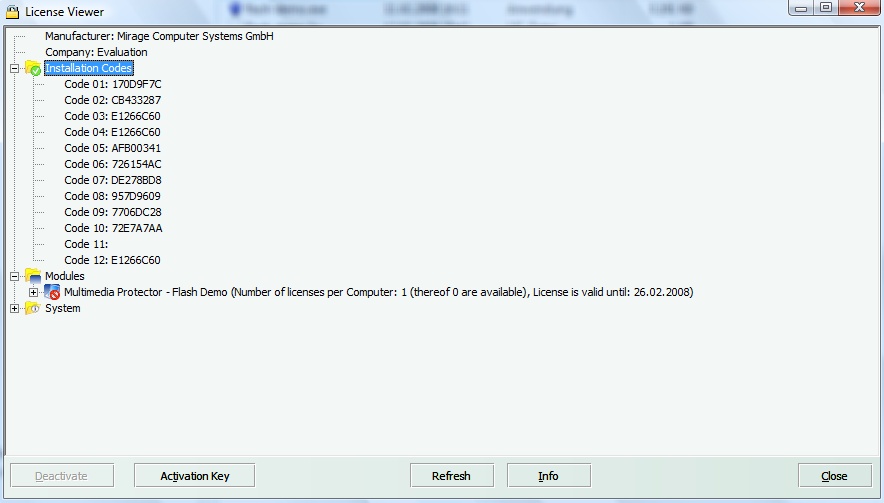The height and width of the screenshot is (503, 884).
Task: Click the Installation Codes folder icon
Action: 33,69
